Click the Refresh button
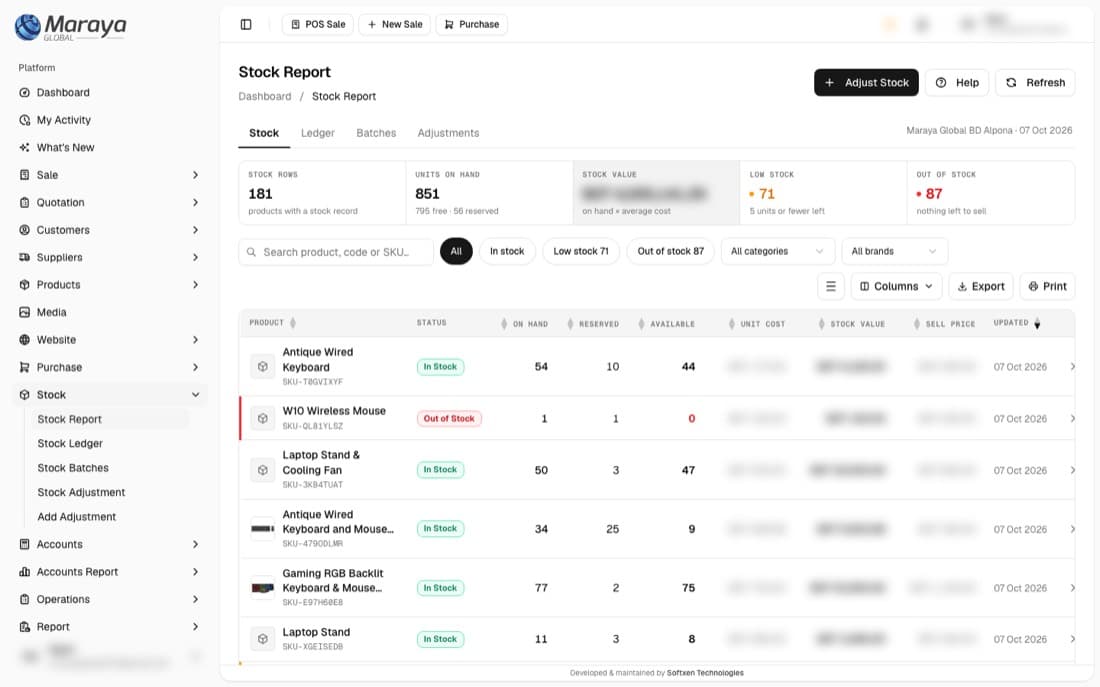The image size is (1100, 687). pyautogui.click(x=1035, y=83)
